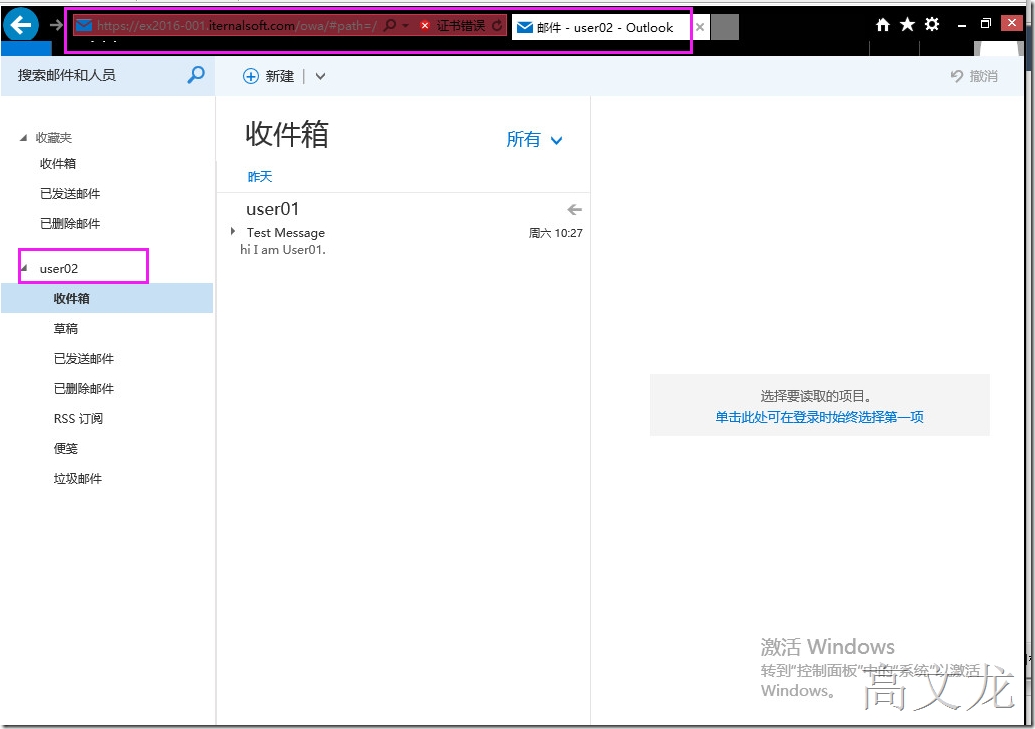Open the address bar search dropdown arrow
The image size is (1035, 729).
405,26
